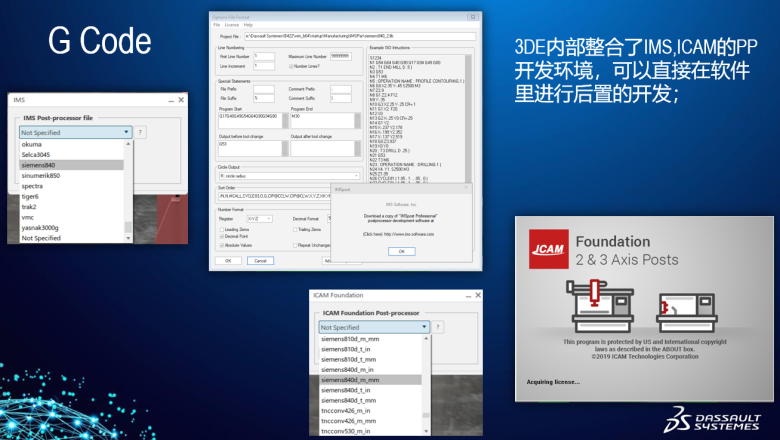Edit the Line Increment field
780x440 pixels.
click(x=264, y=66)
